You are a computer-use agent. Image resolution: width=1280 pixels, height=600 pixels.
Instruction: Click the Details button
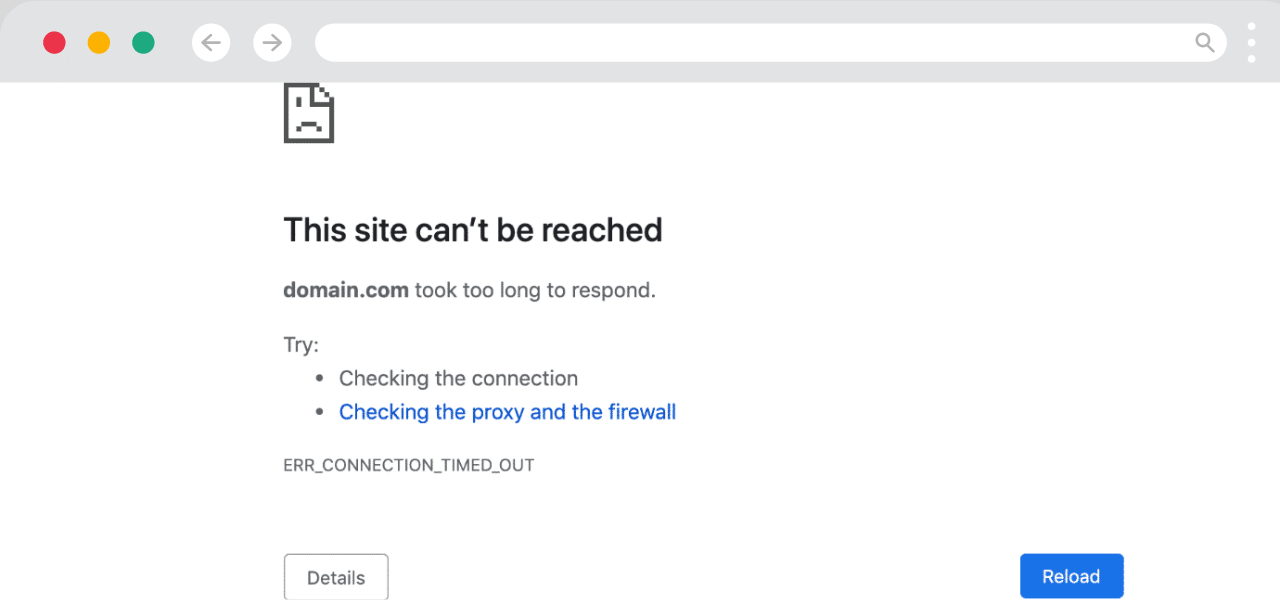pyautogui.click(x=336, y=577)
